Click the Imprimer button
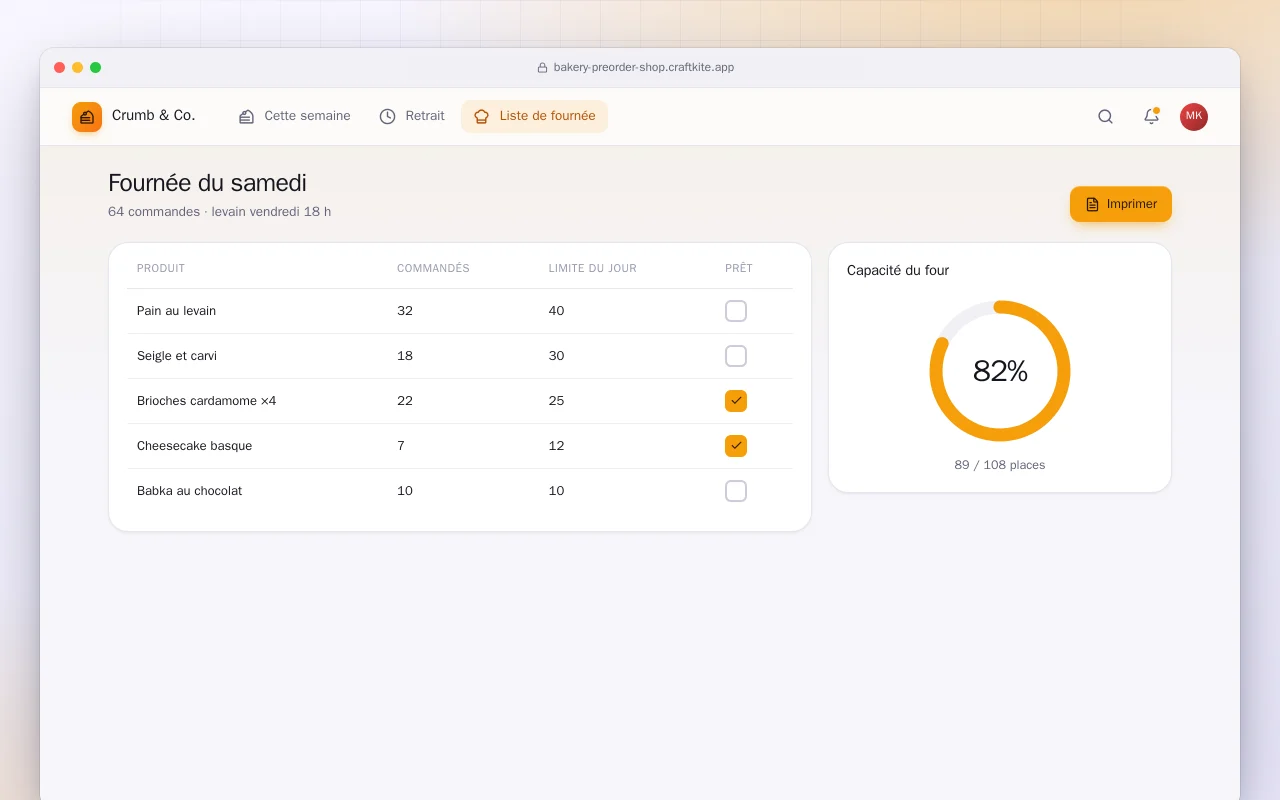 point(1121,204)
